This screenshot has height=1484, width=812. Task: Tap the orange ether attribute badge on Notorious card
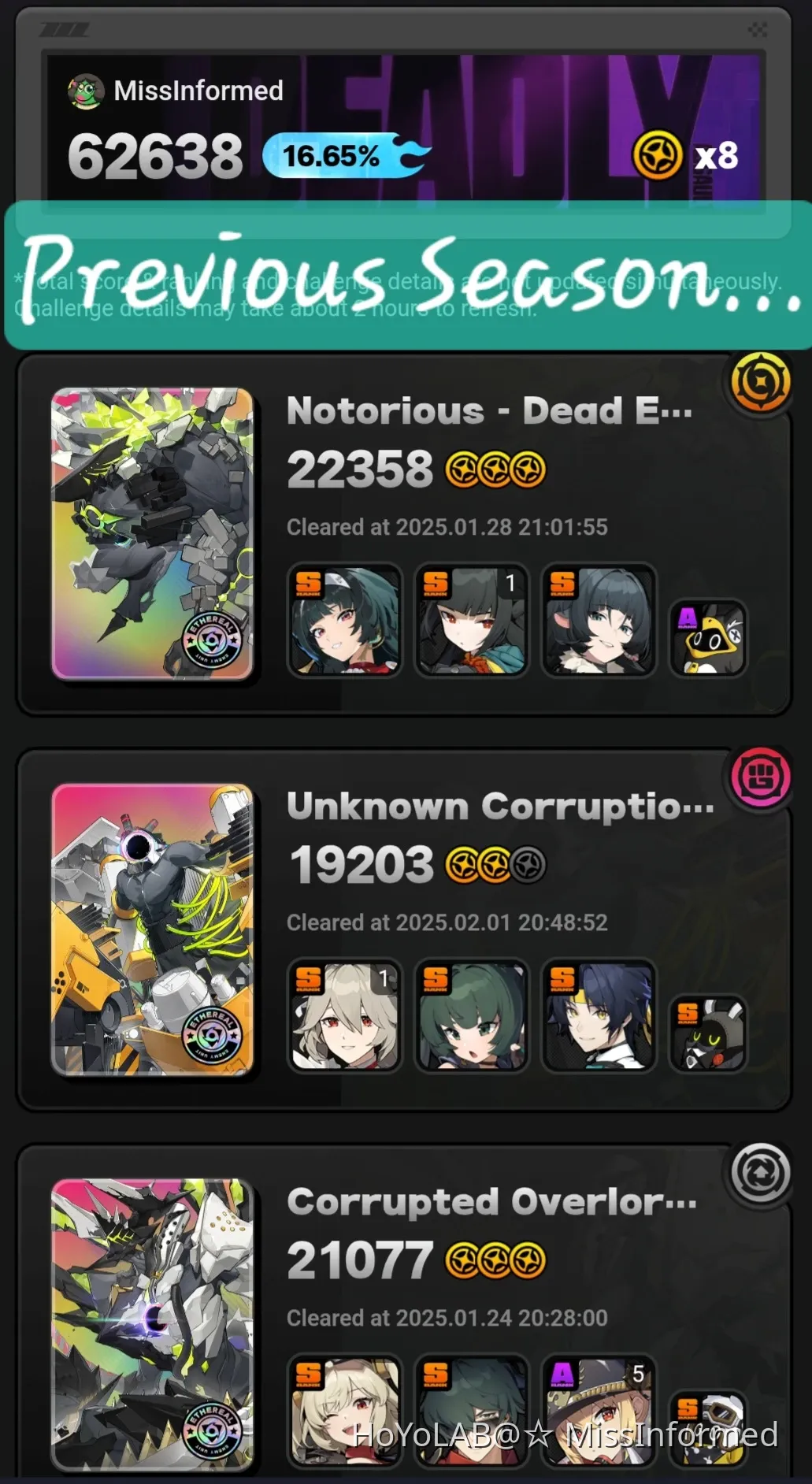[760, 383]
